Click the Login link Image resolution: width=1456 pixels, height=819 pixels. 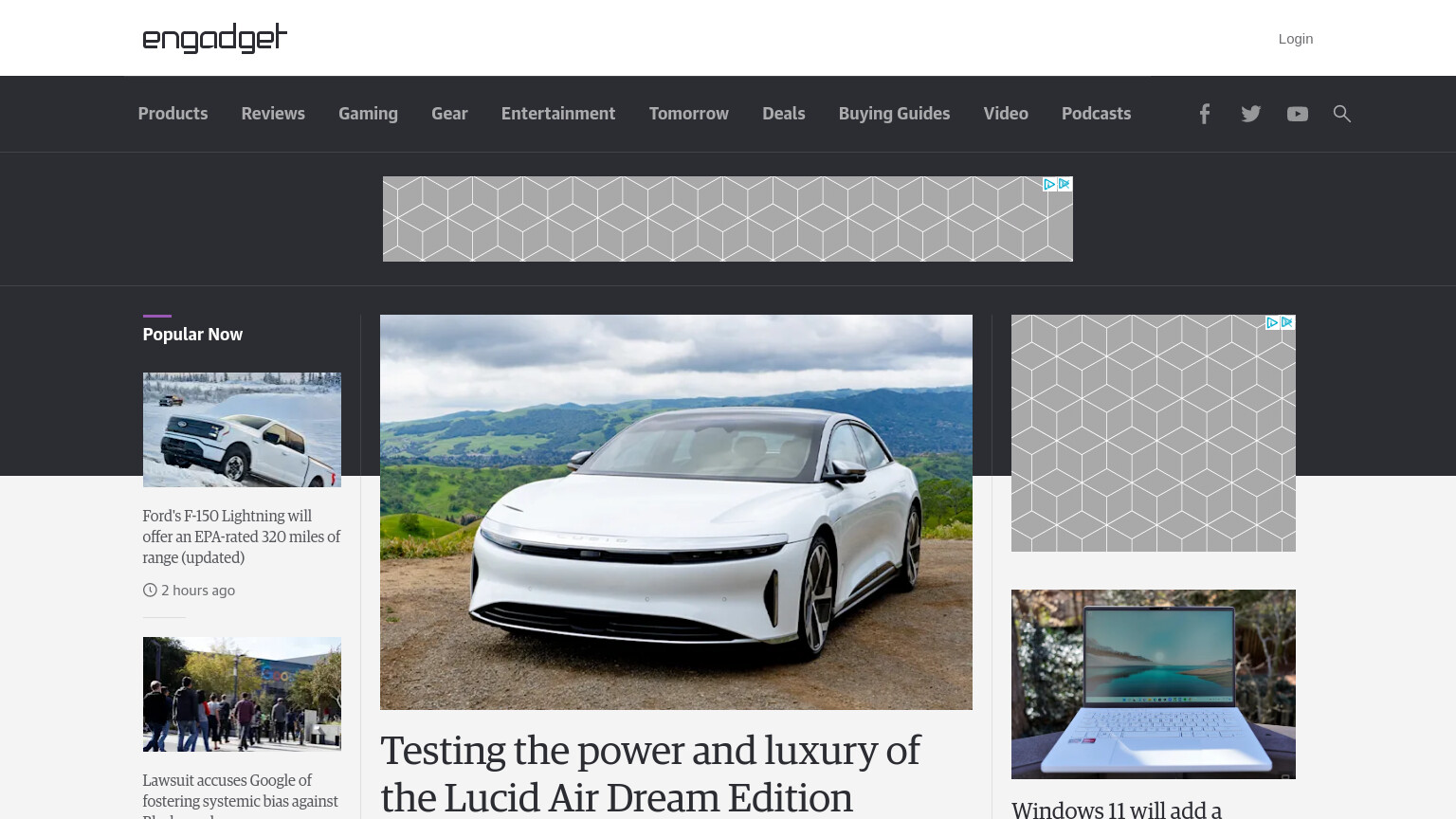click(x=1296, y=39)
